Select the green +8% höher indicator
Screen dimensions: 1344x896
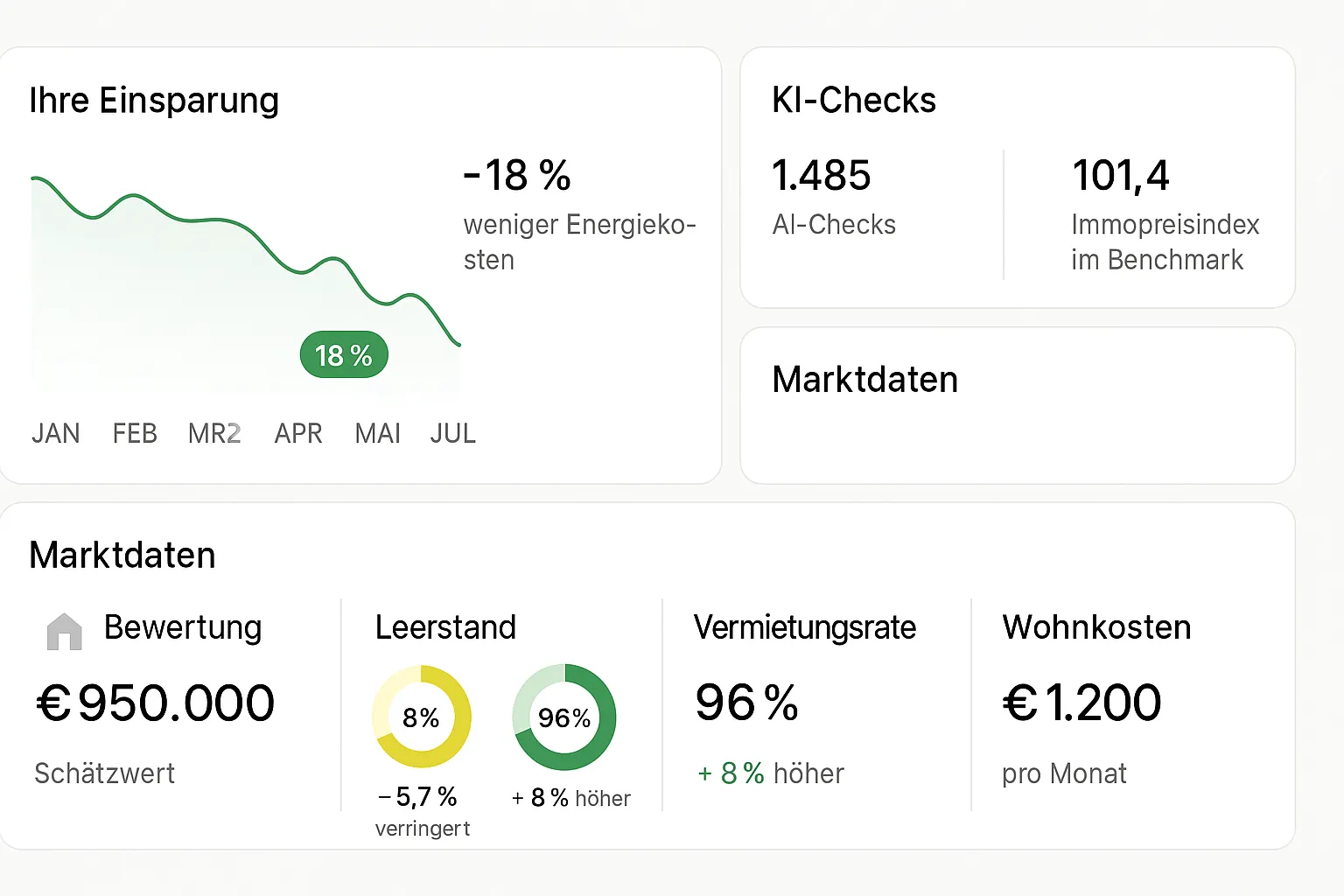point(769,773)
